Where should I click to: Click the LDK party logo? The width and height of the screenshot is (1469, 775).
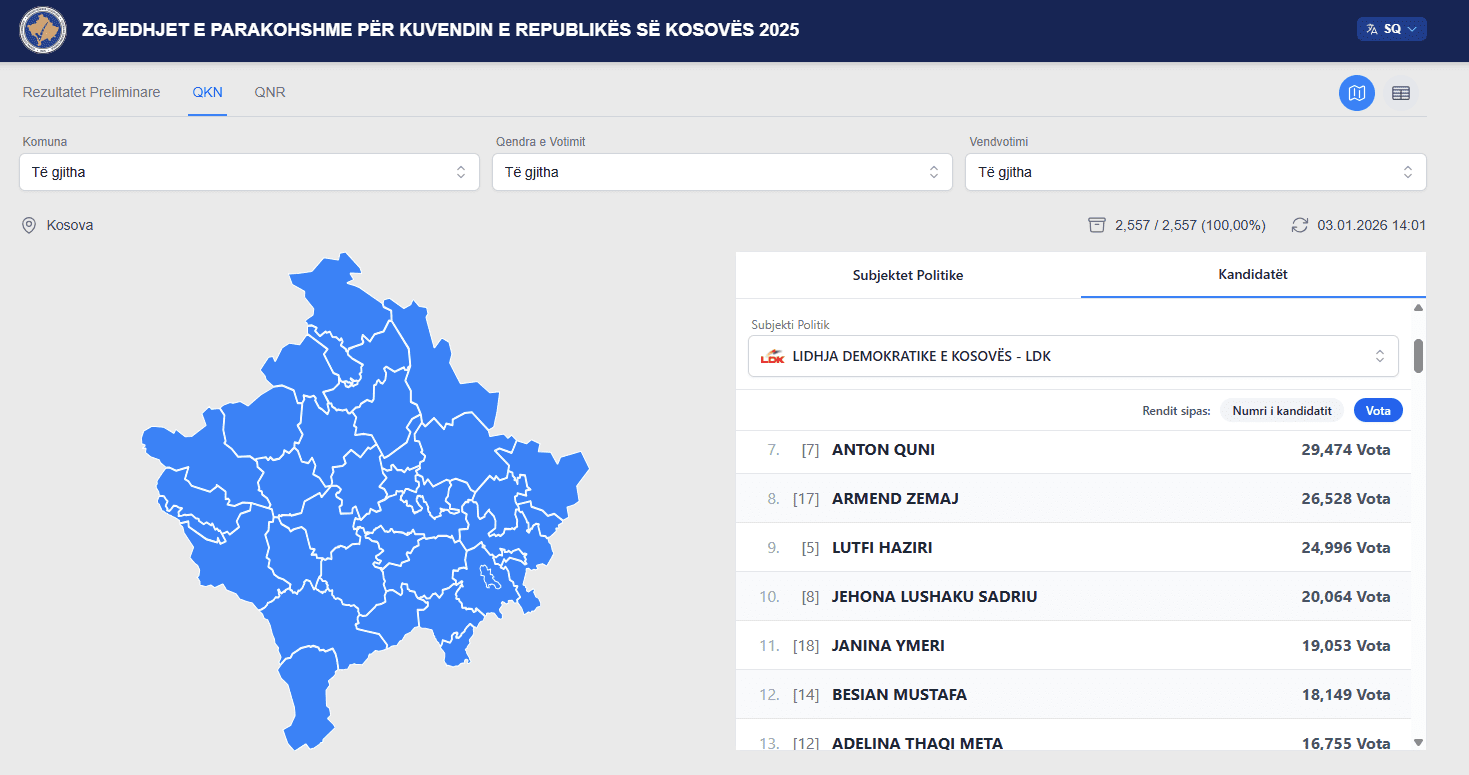772,356
